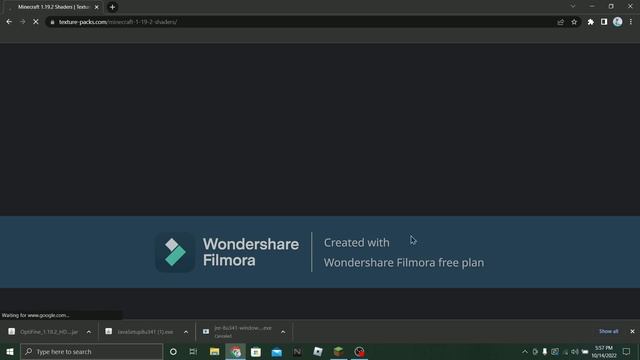
Task: Go back to the previous page
Action: 9,22
